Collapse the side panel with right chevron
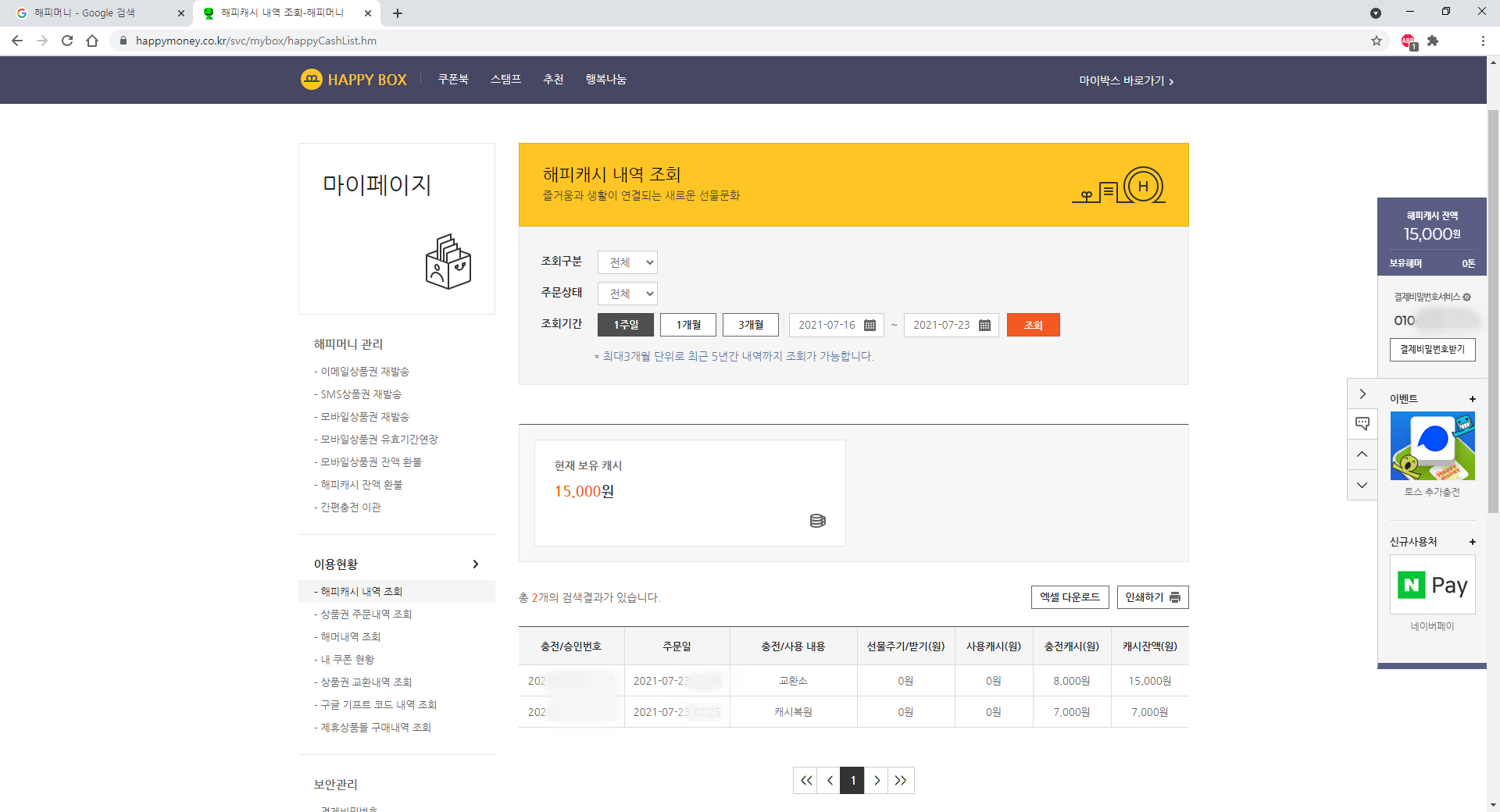This screenshot has height=812, width=1500. (1362, 394)
